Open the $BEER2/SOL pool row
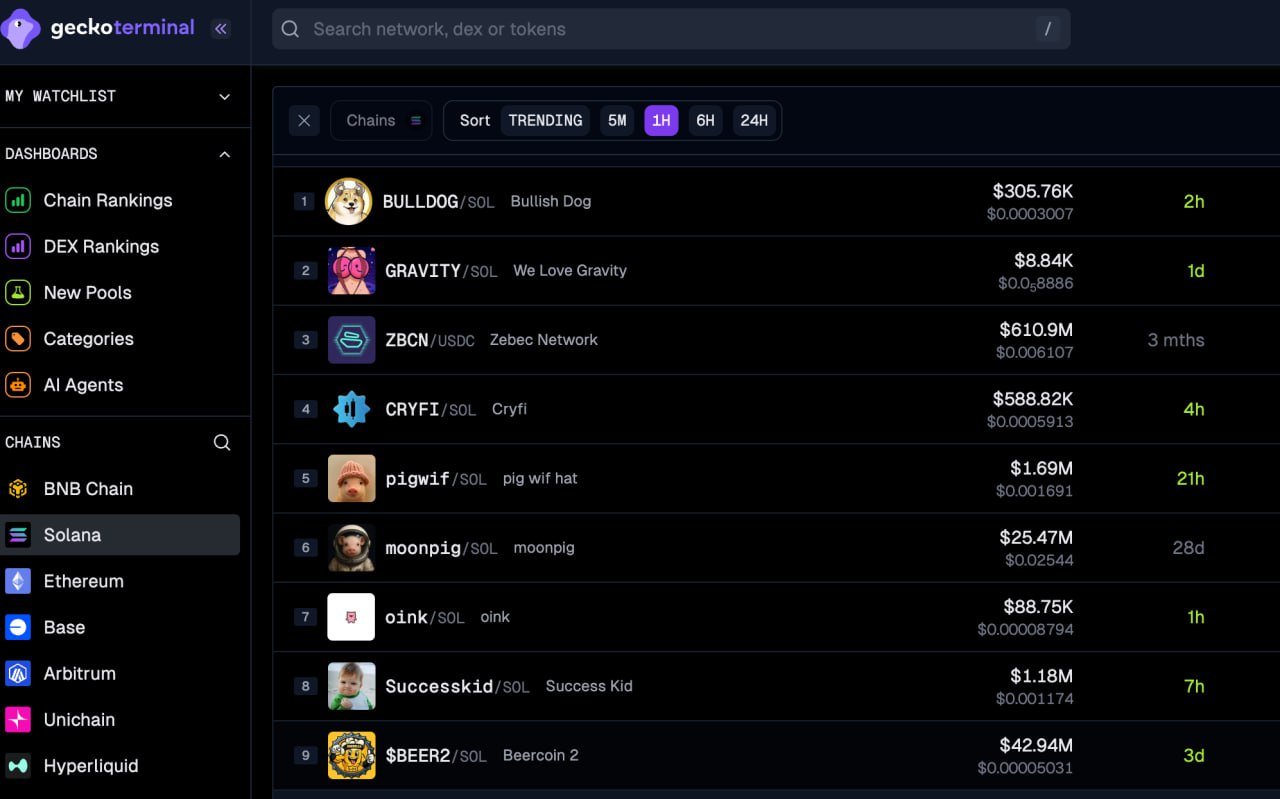Viewport: 1280px width, 799px height. click(776, 755)
